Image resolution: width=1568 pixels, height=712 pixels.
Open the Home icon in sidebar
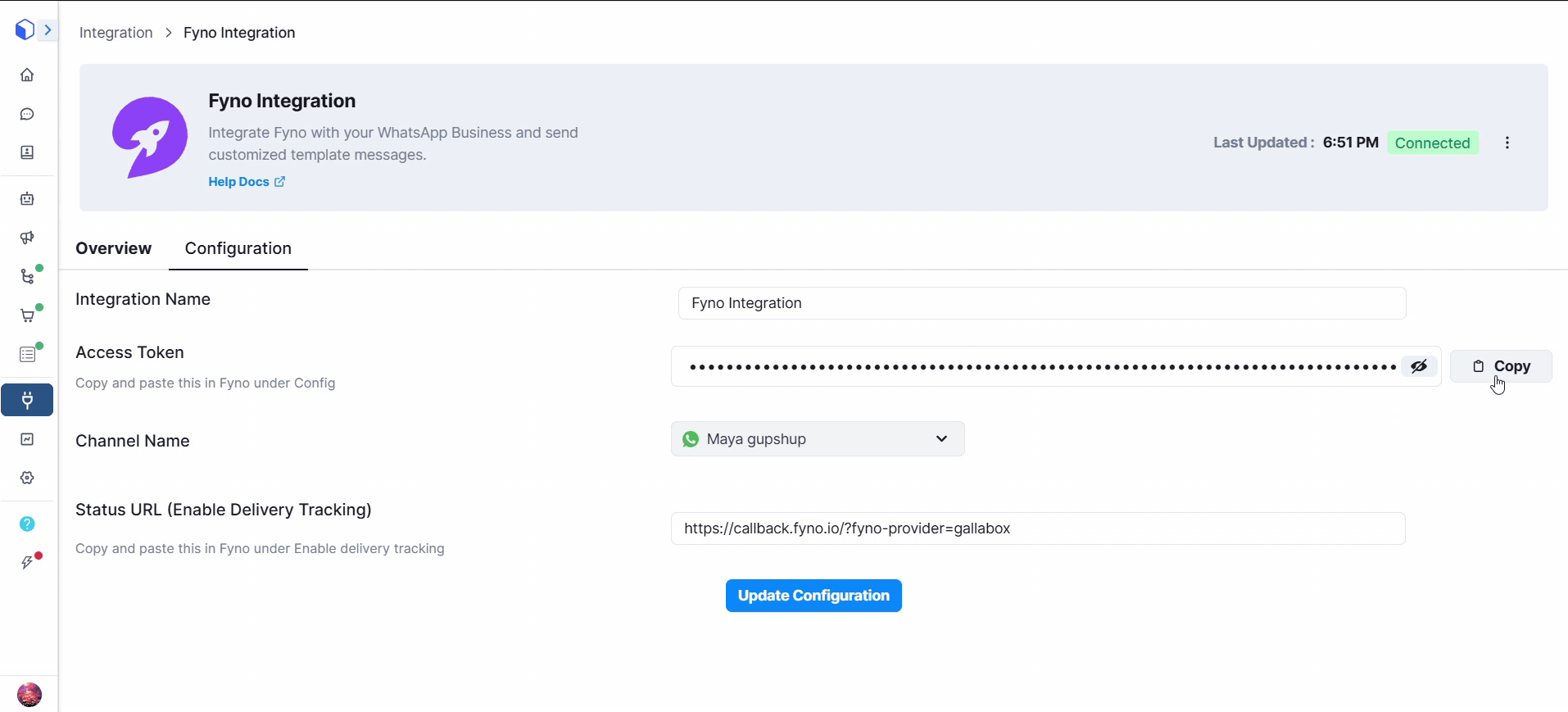[x=27, y=75]
